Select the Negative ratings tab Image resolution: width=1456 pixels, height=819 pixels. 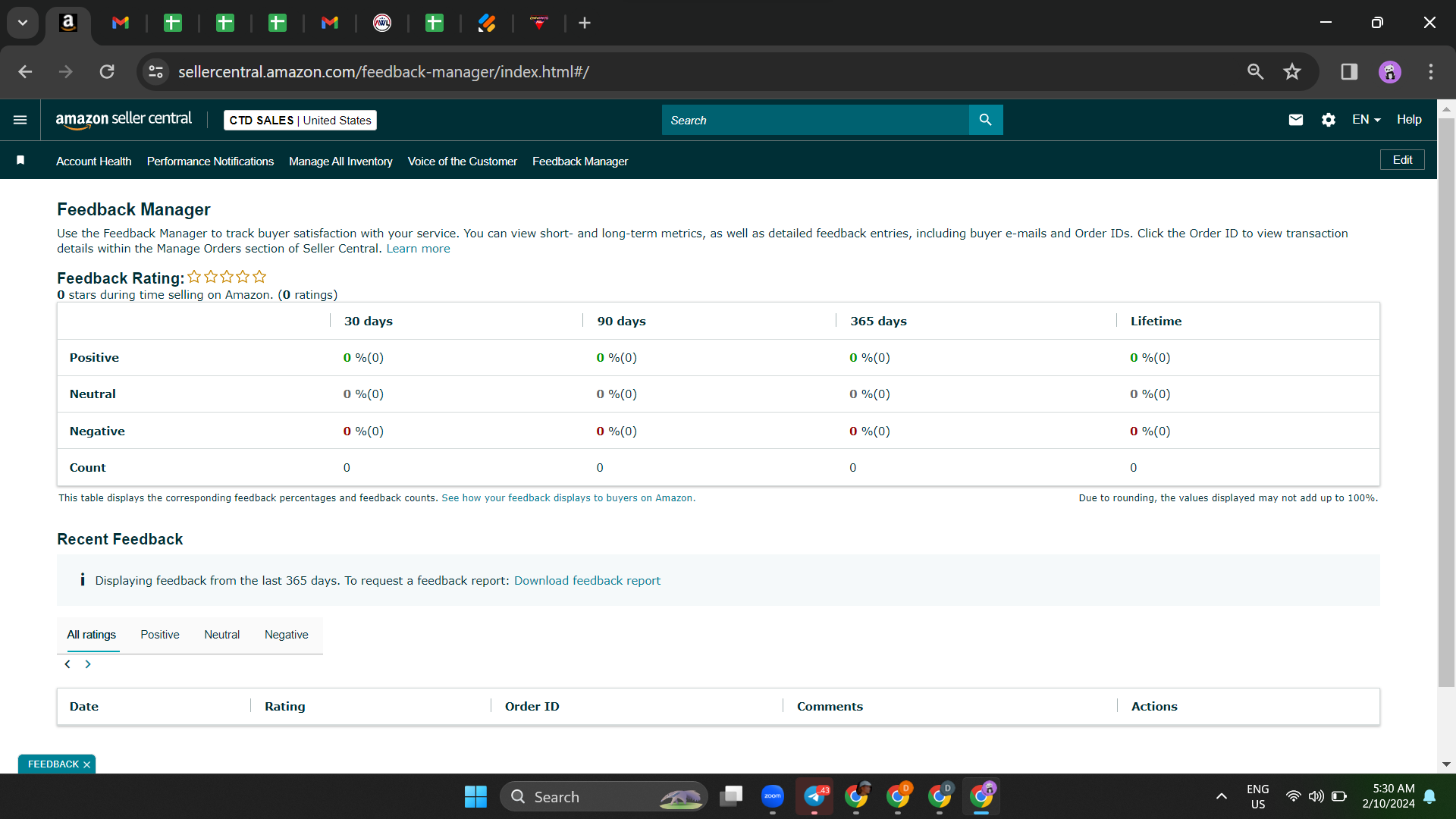287,635
